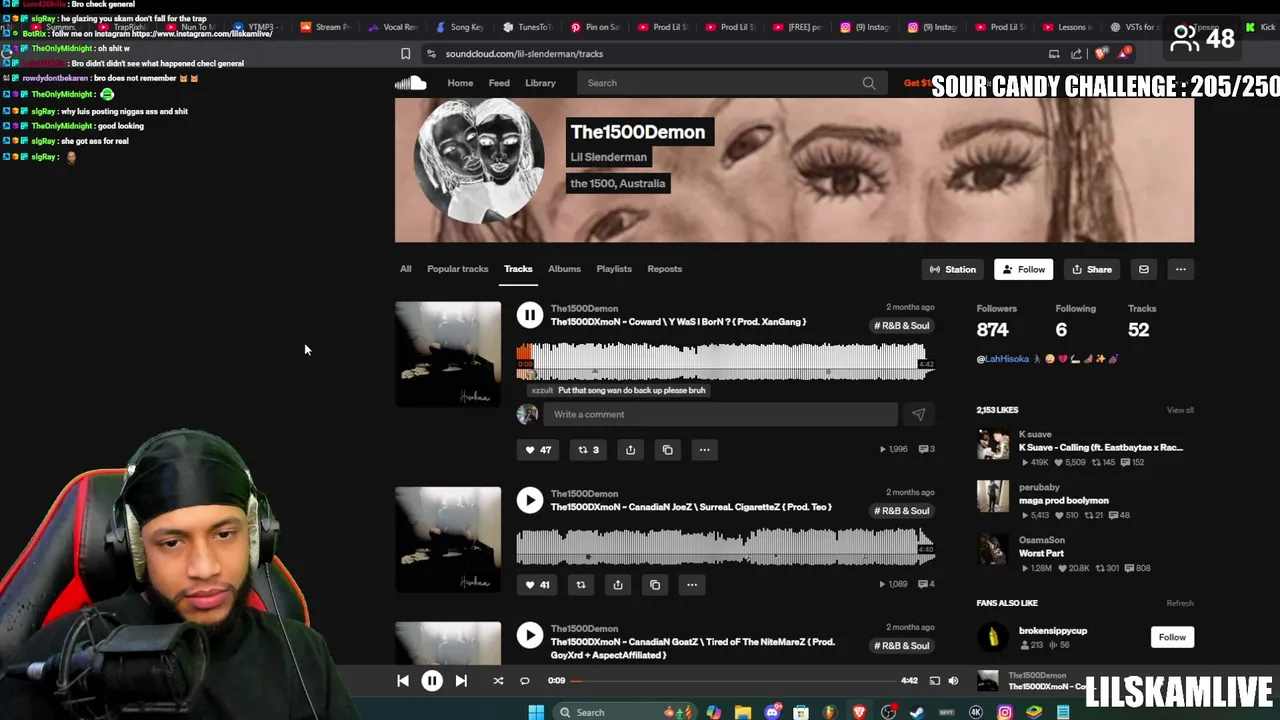The width and height of the screenshot is (1280, 720).
Task: Click the cast icon in bottom player
Action: pyautogui.click(x=934, y=681)
